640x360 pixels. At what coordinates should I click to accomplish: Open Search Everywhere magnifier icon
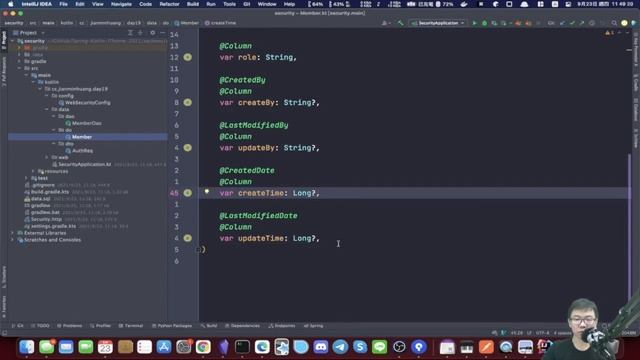tap(614, 23)
